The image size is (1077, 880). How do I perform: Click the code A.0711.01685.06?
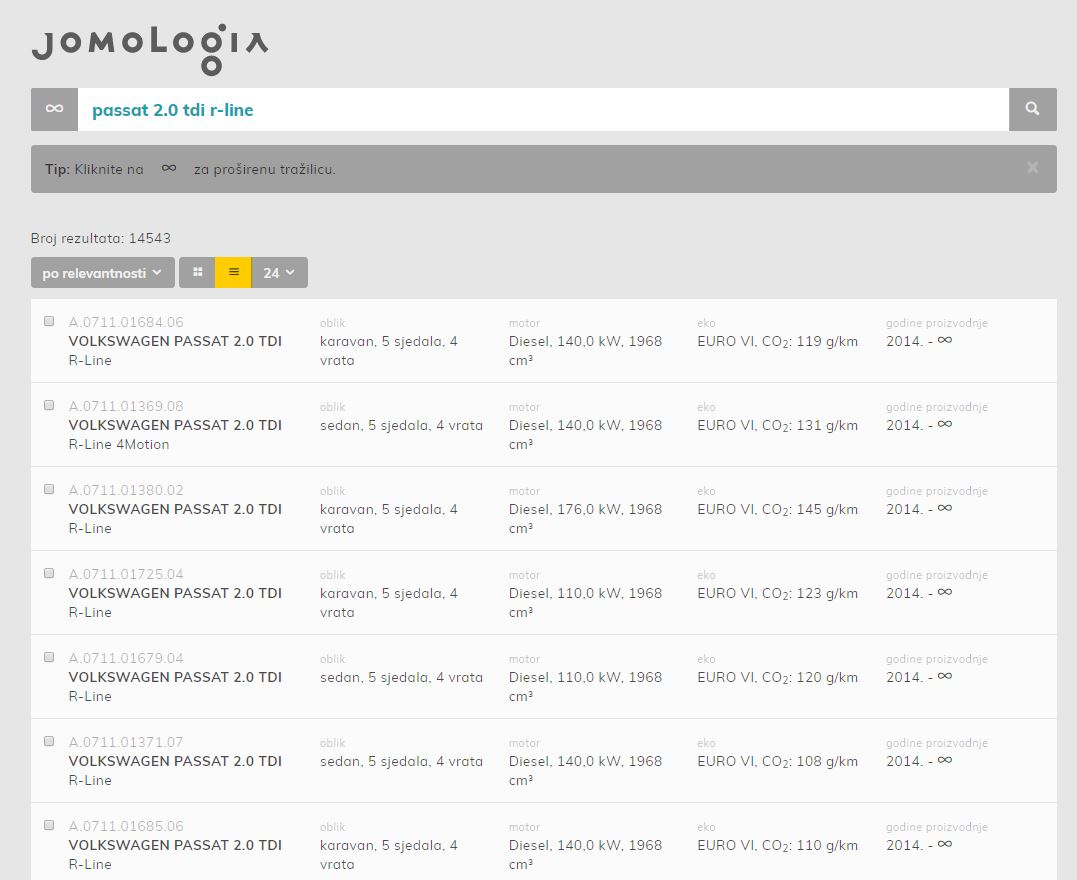pyautogui.click(x=126, y=826)
